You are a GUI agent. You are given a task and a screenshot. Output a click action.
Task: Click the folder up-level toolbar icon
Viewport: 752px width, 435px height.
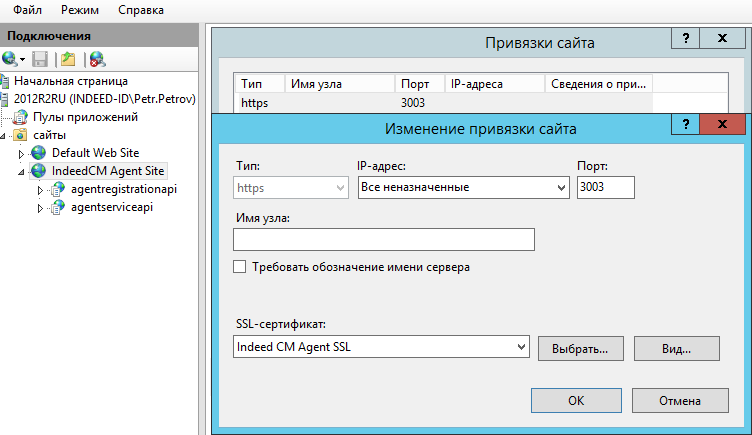[x=68, y=59]
